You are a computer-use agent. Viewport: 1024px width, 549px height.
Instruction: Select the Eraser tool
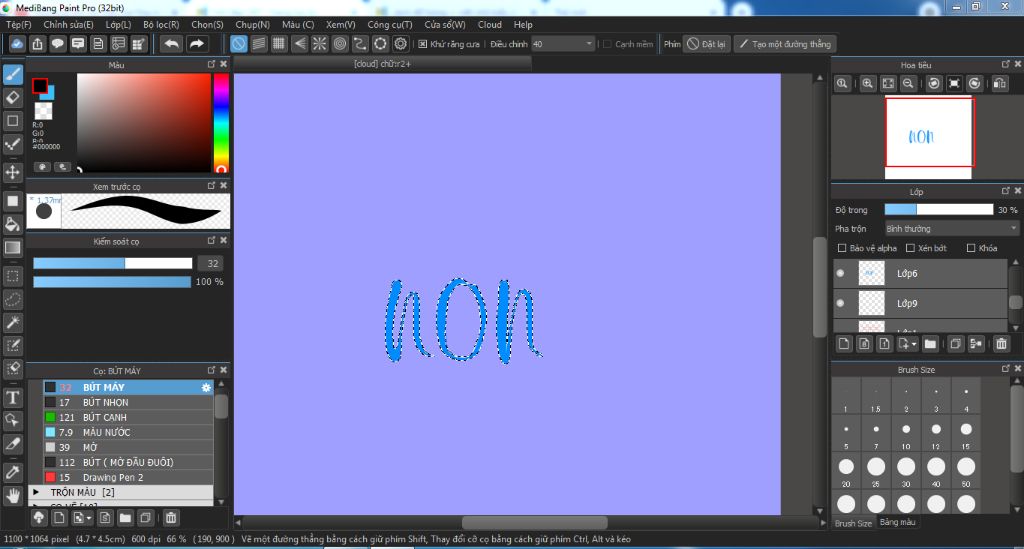pyautogui.click(x=13, y=98)
